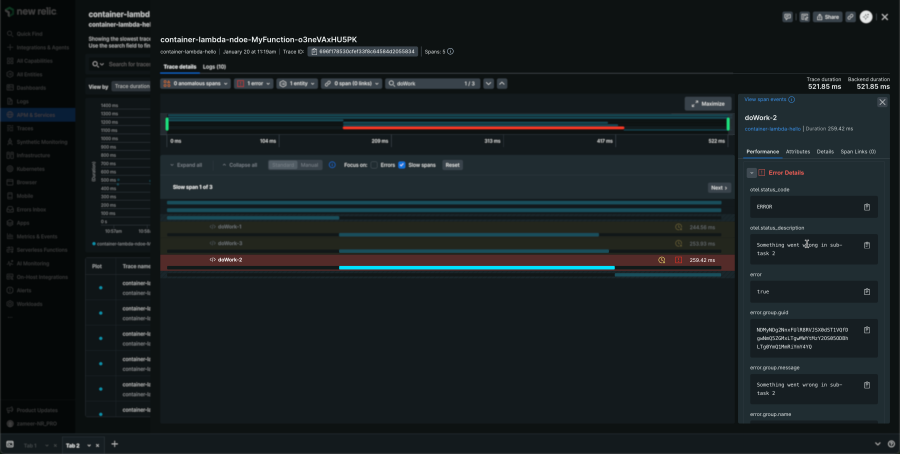The image size is (900, 454).
Task: Copy the permalink with the link icon
Action: click(x=849, y=17)
